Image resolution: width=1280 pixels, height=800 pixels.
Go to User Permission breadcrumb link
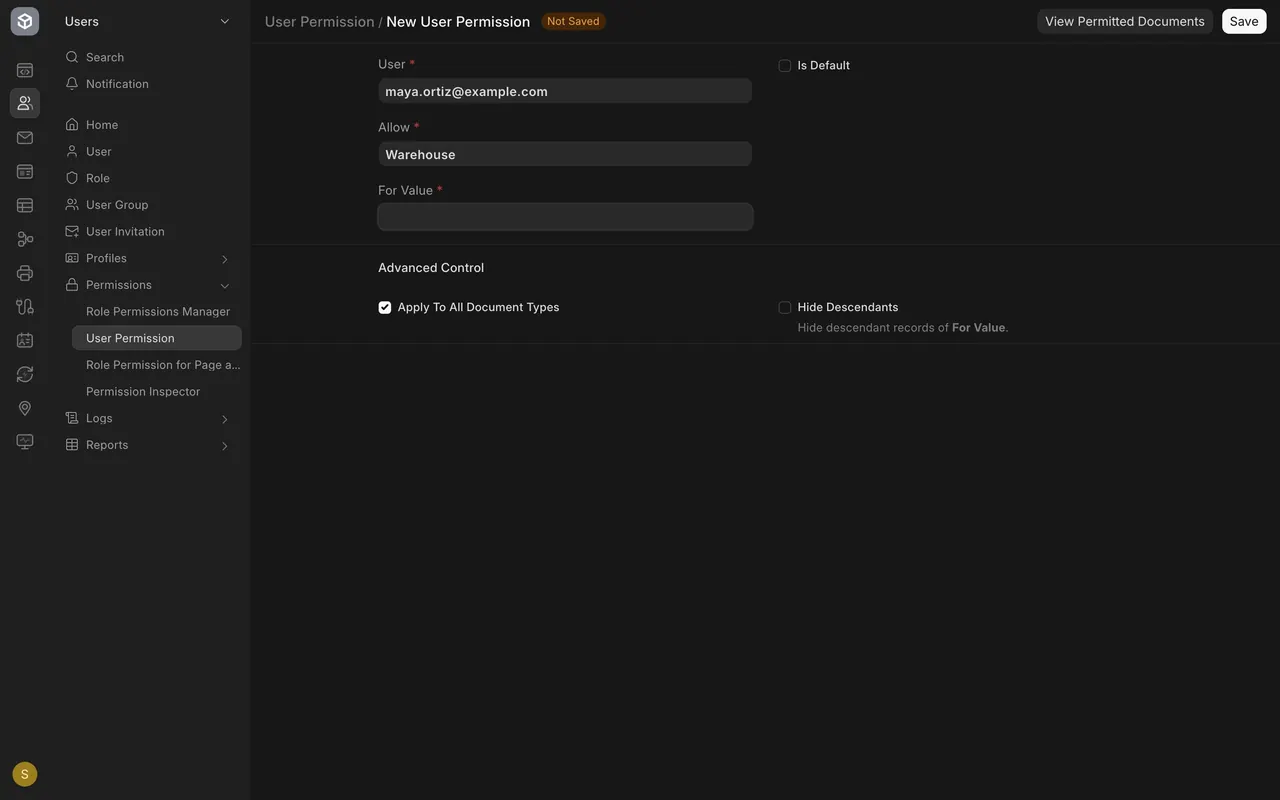[319, 21]
